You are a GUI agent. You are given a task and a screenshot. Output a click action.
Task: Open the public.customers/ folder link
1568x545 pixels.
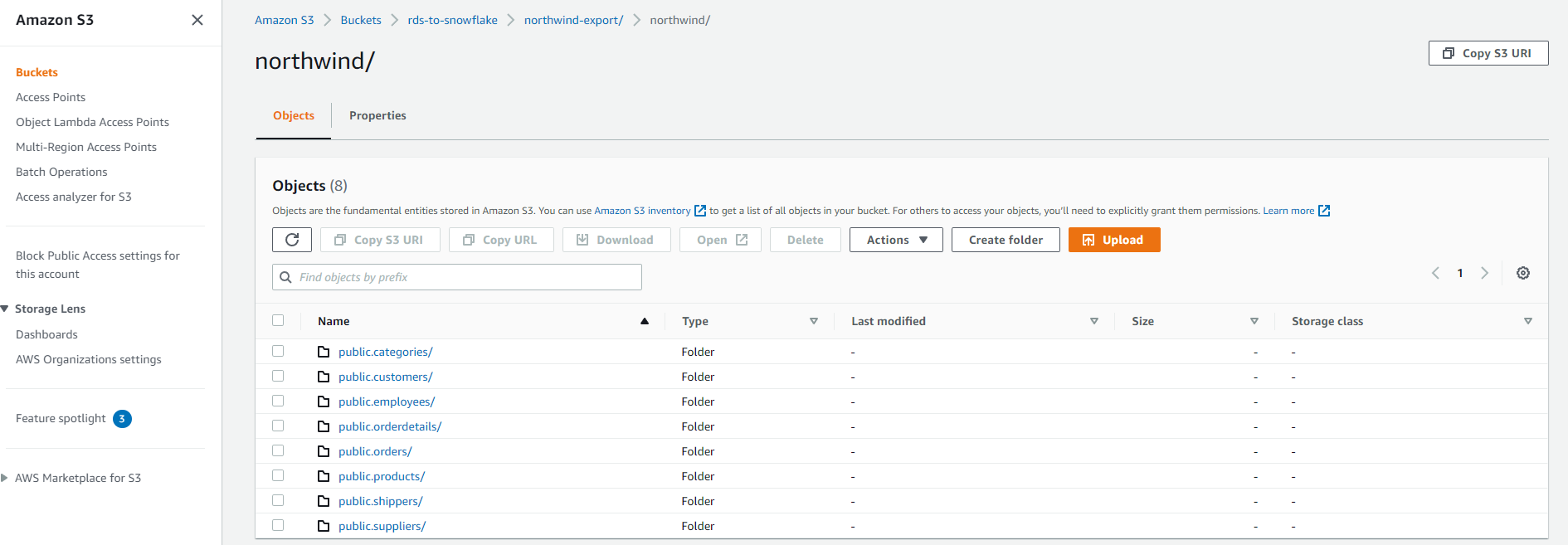(386, 377)
